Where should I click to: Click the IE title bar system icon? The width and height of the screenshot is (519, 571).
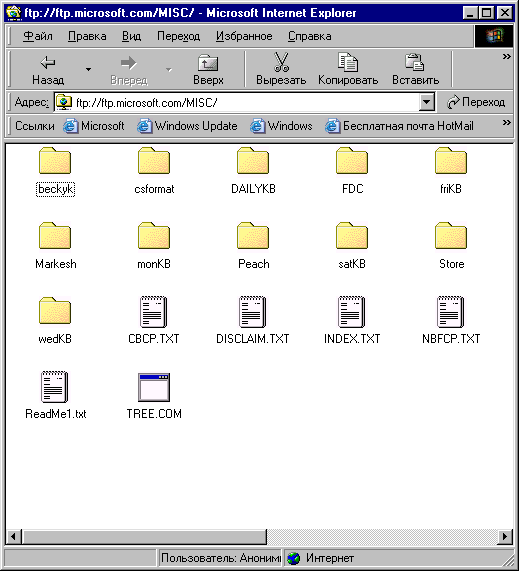click(14, 13)
